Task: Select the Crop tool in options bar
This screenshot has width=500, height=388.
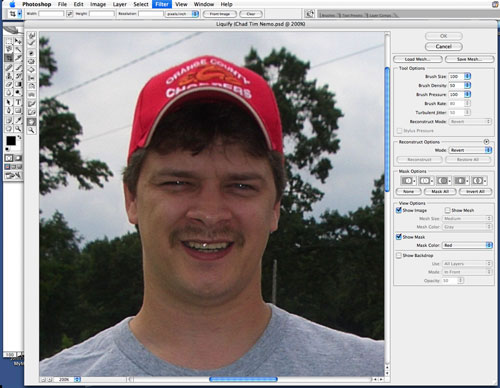Action: tap(12, 14)
